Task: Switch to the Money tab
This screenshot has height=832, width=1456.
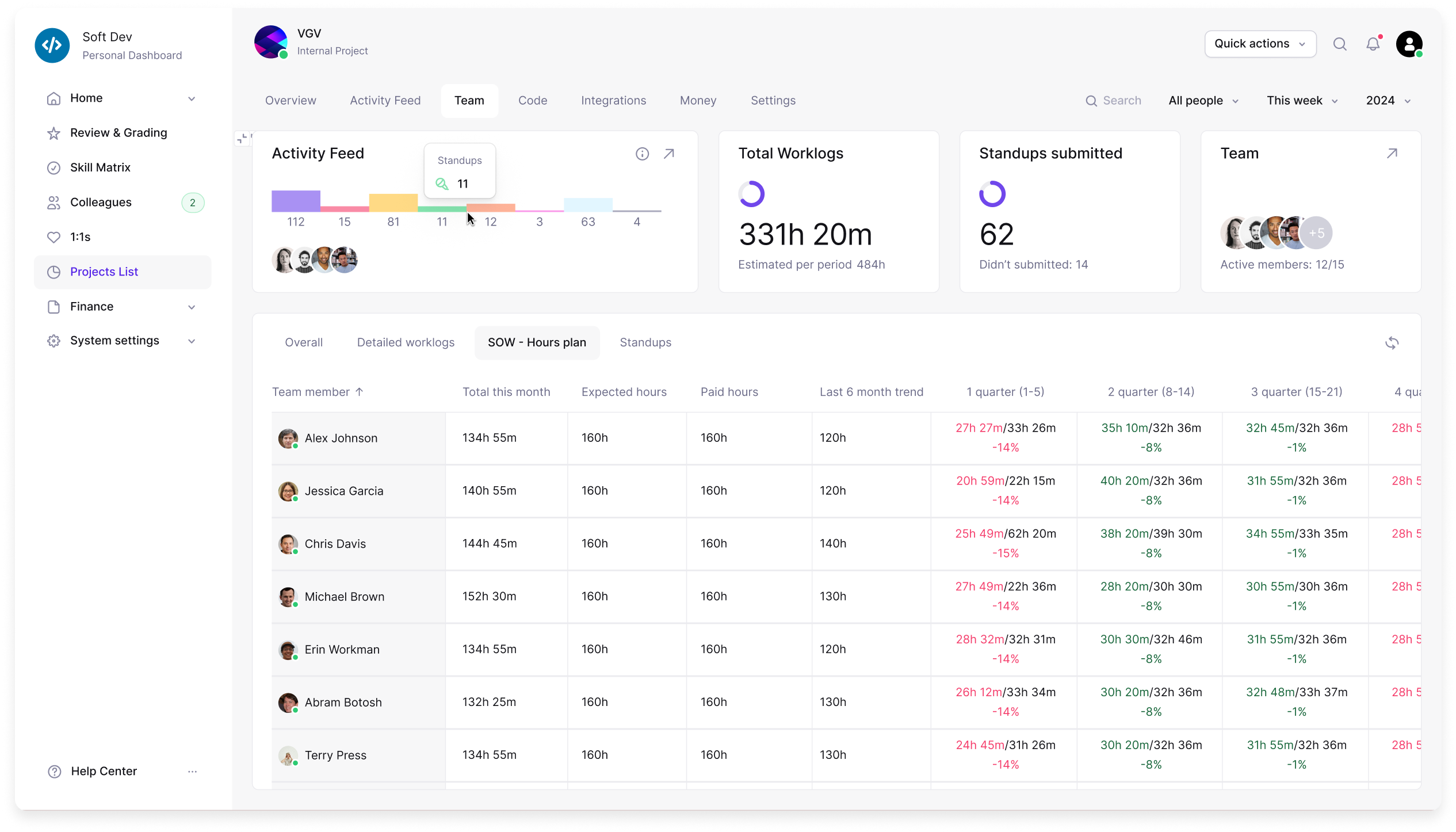Action: 698,100
